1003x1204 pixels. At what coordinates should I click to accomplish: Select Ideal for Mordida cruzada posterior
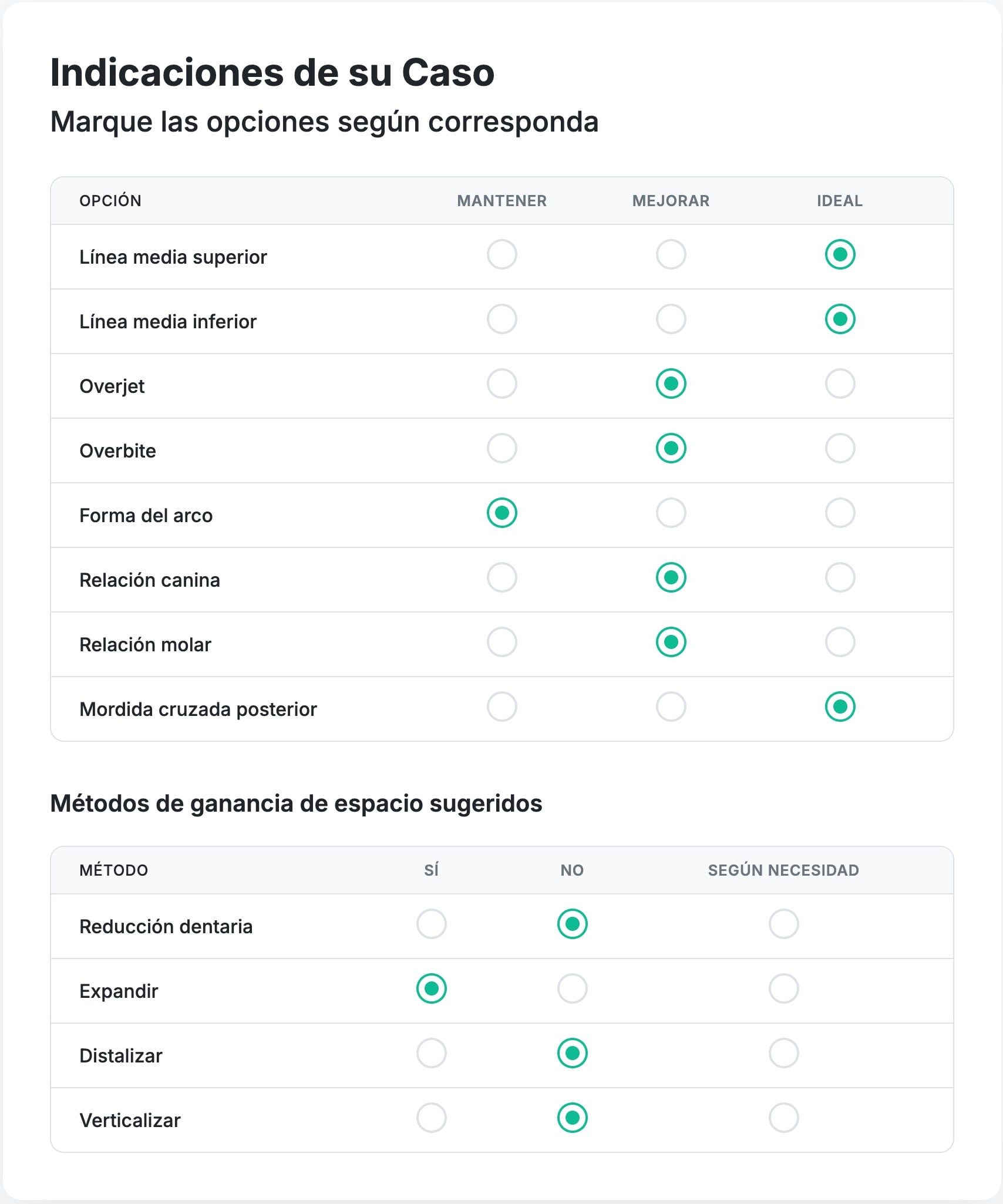pyautogui.click(x=840, y=707)
